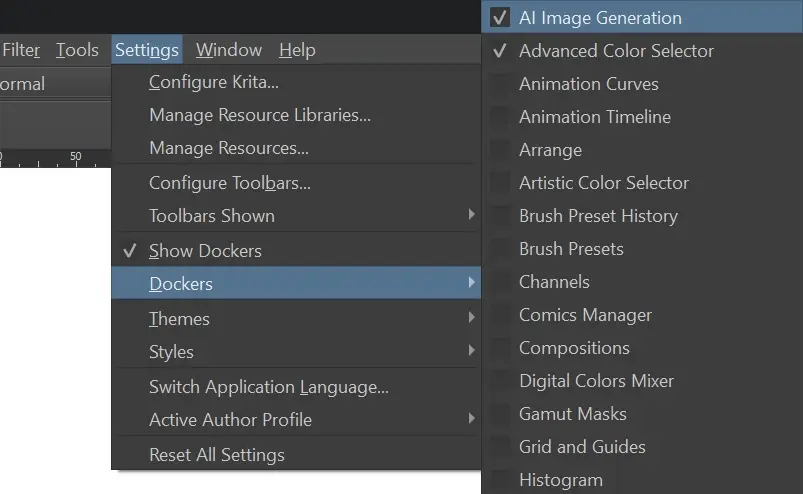Open Manage Resource Libraries…
The height and width of the screenshot is (494, 803).
pos(296,115)
